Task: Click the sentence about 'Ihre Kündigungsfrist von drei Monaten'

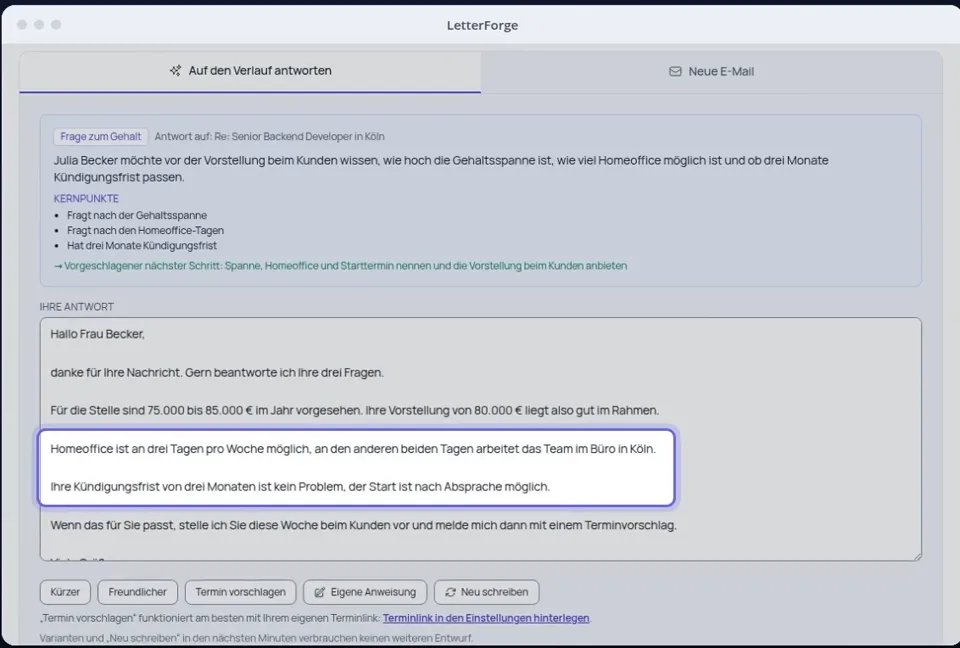Action: [300, 487]
